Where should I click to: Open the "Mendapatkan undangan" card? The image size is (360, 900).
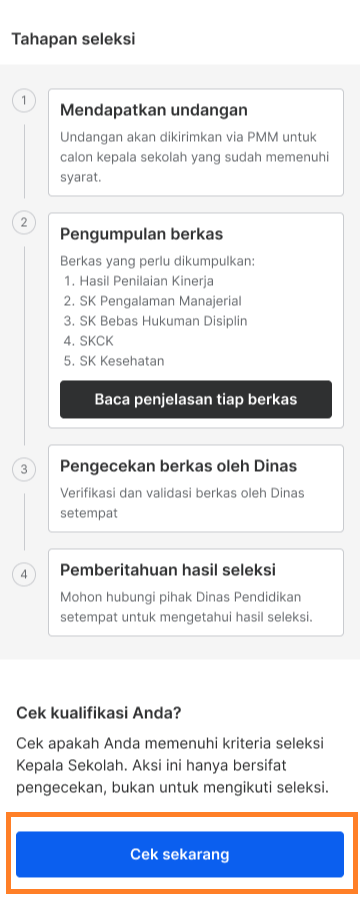196,142
